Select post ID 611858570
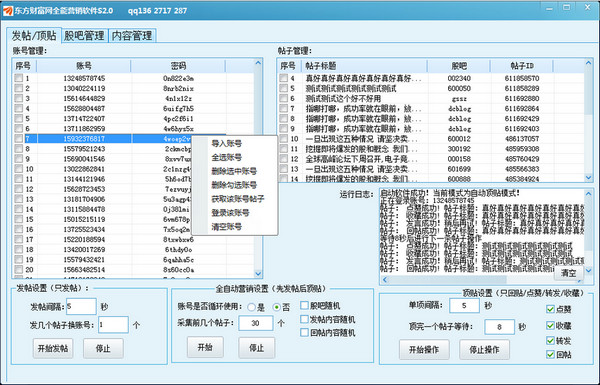The width and height of the screenshot is (600, 385). (x=522, y=78)
